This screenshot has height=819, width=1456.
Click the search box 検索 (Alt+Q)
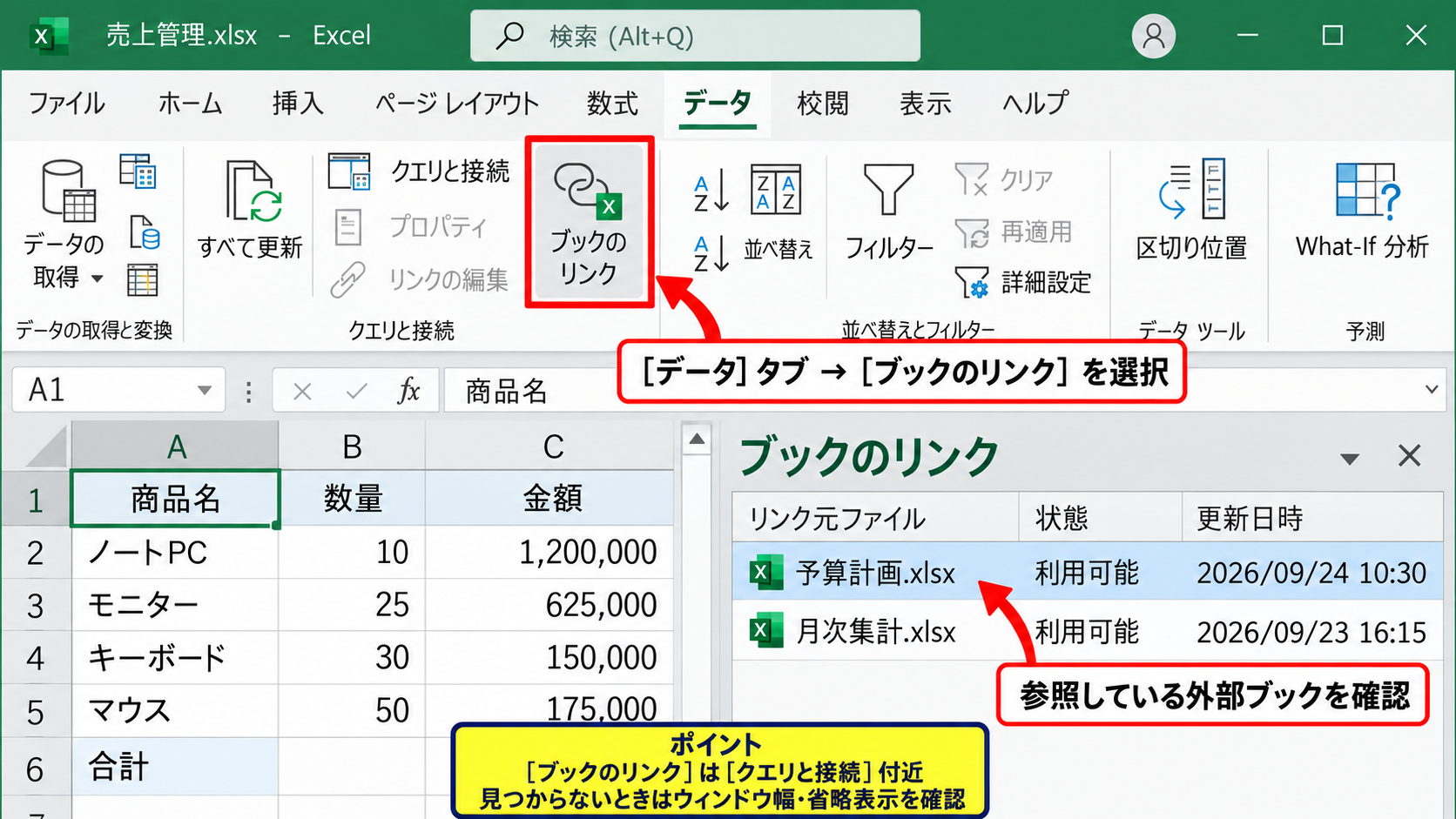[695, 36]
